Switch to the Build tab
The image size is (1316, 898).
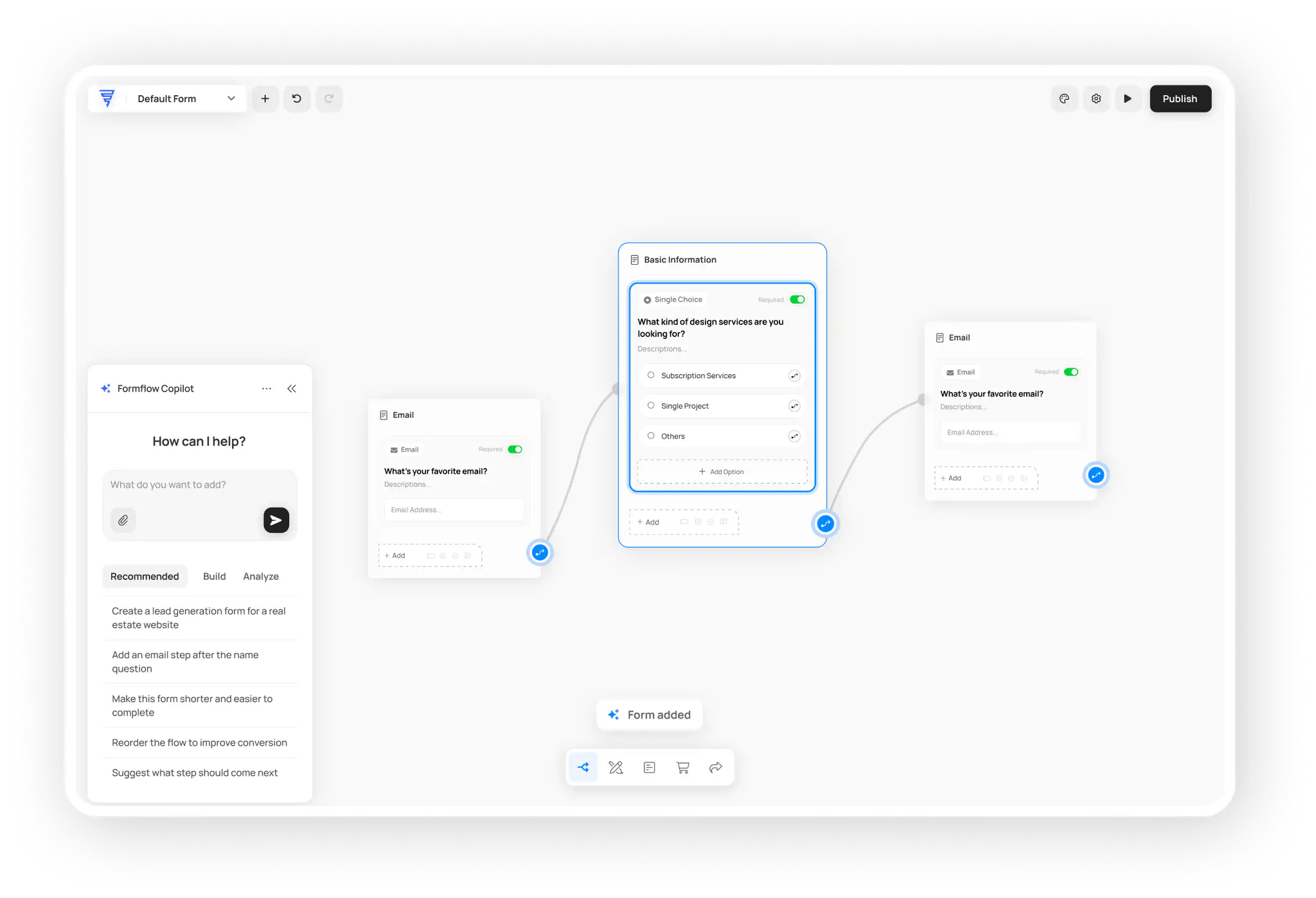(x=214, y=577)
